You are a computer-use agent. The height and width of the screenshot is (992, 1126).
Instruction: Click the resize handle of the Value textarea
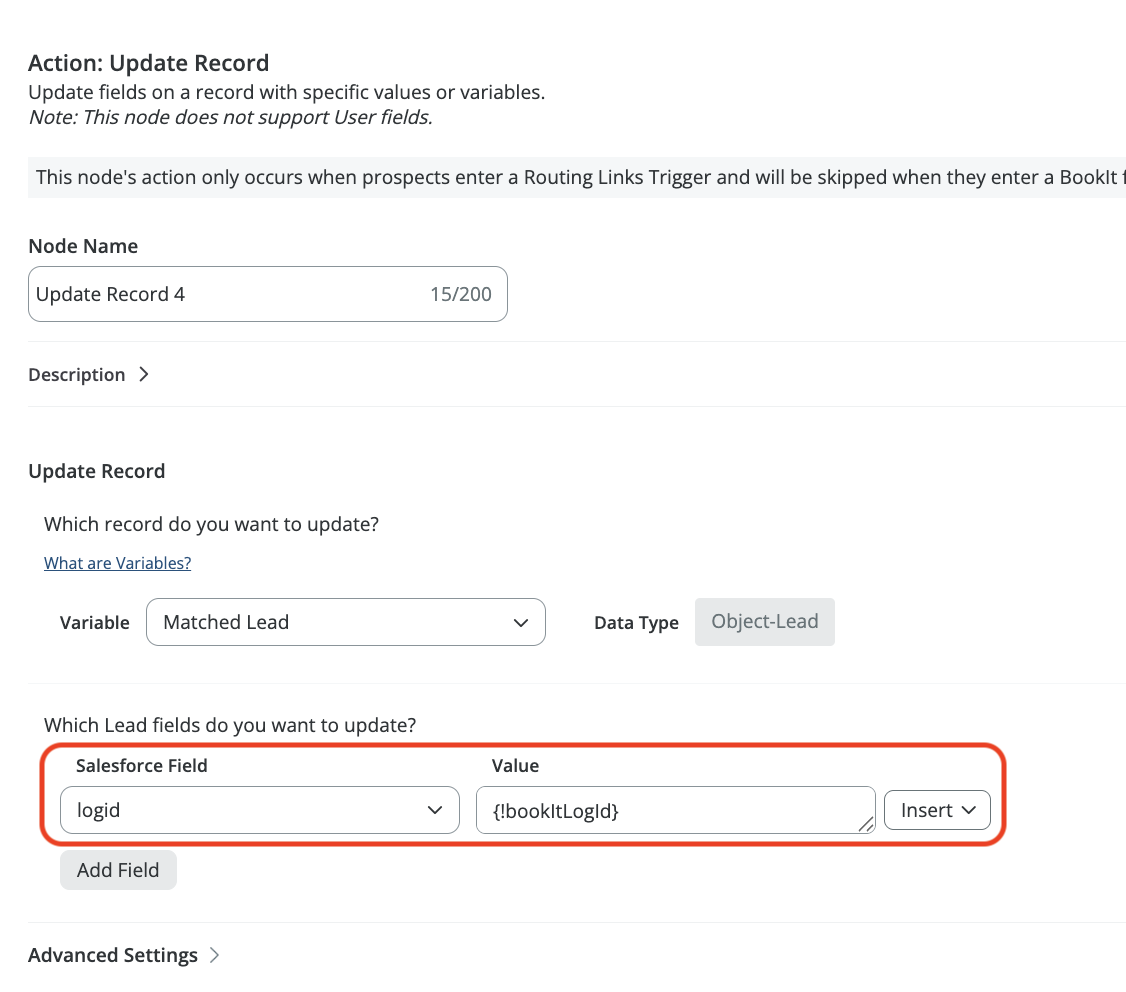pos(865,823)
